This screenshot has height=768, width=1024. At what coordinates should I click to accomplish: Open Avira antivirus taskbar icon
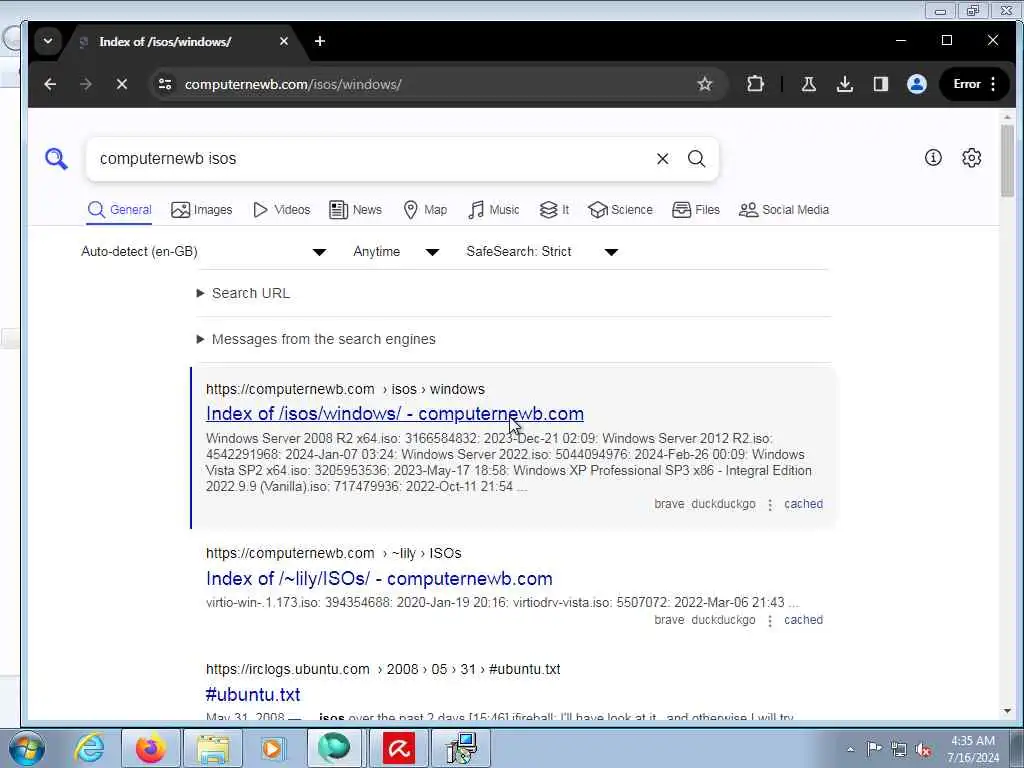(399, 748)
